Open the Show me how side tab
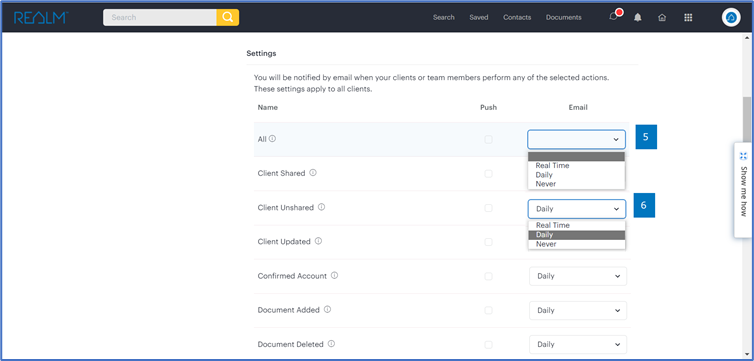This screenshot has height=361, width=754. [x=743, y=190]
